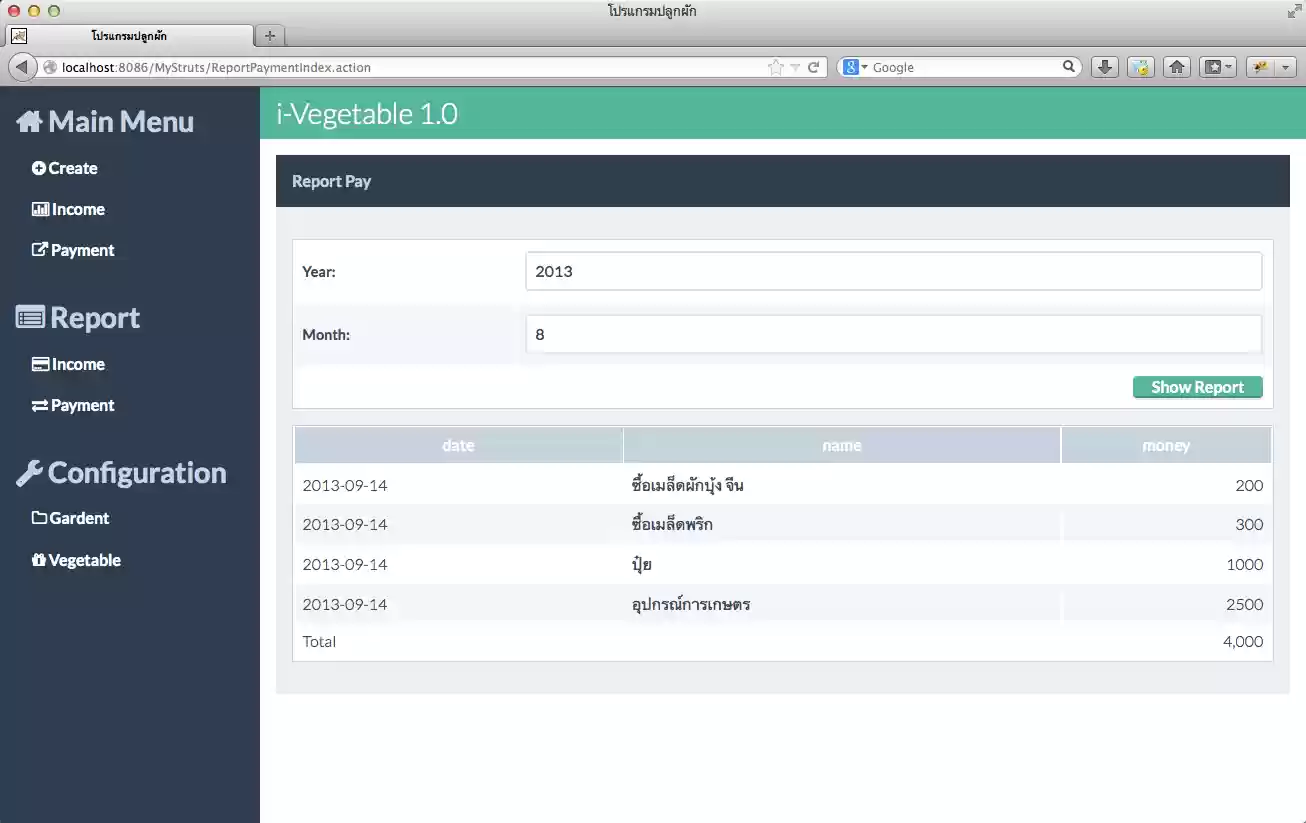Select the plus icon next to Create
The width and height of the screenshot is (1306, 823).
tap(40, 168)
